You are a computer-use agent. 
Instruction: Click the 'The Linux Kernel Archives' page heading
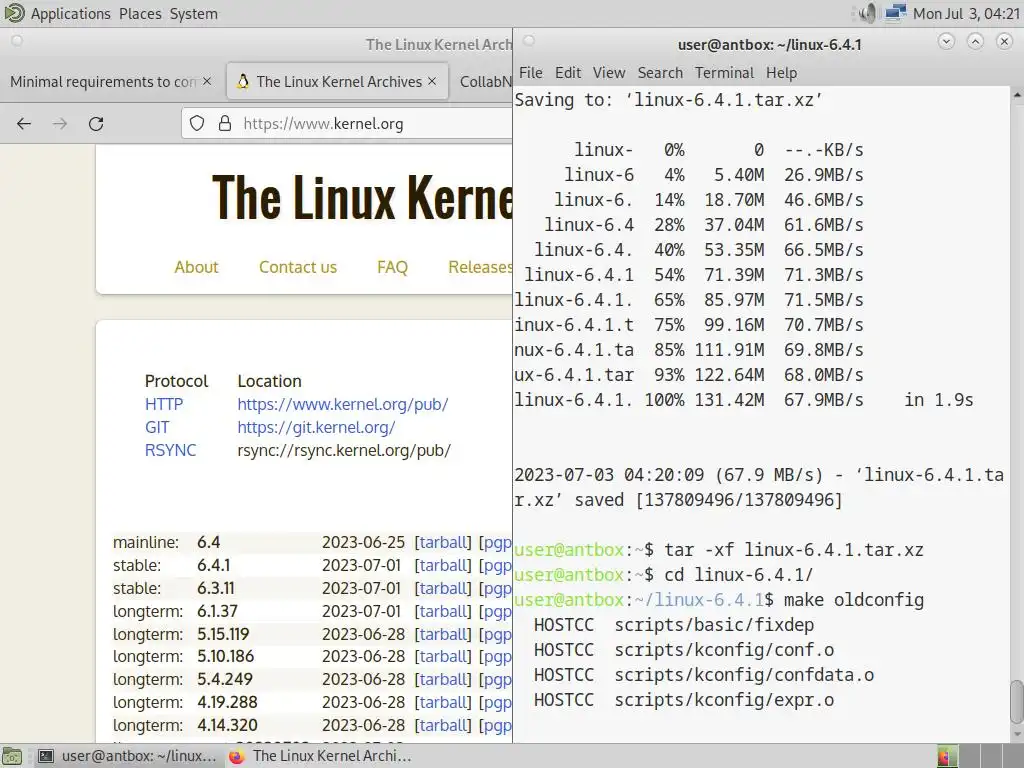(362, 197)
